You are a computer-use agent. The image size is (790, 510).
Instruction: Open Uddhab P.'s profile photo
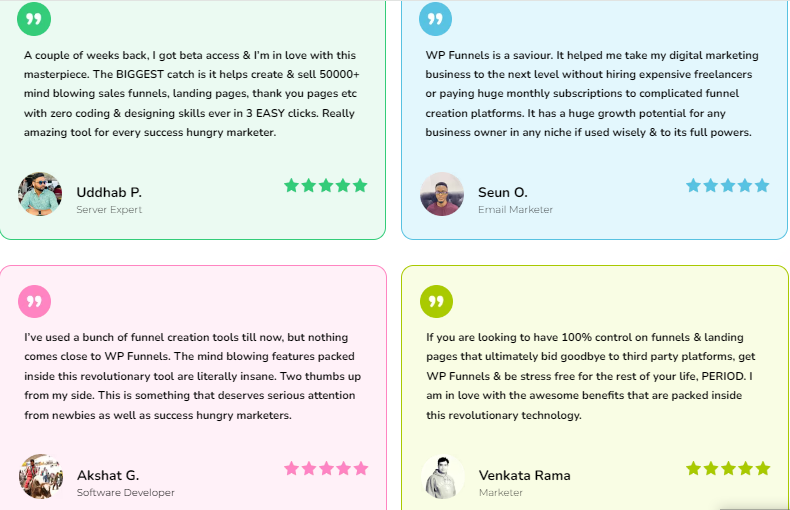40,194
